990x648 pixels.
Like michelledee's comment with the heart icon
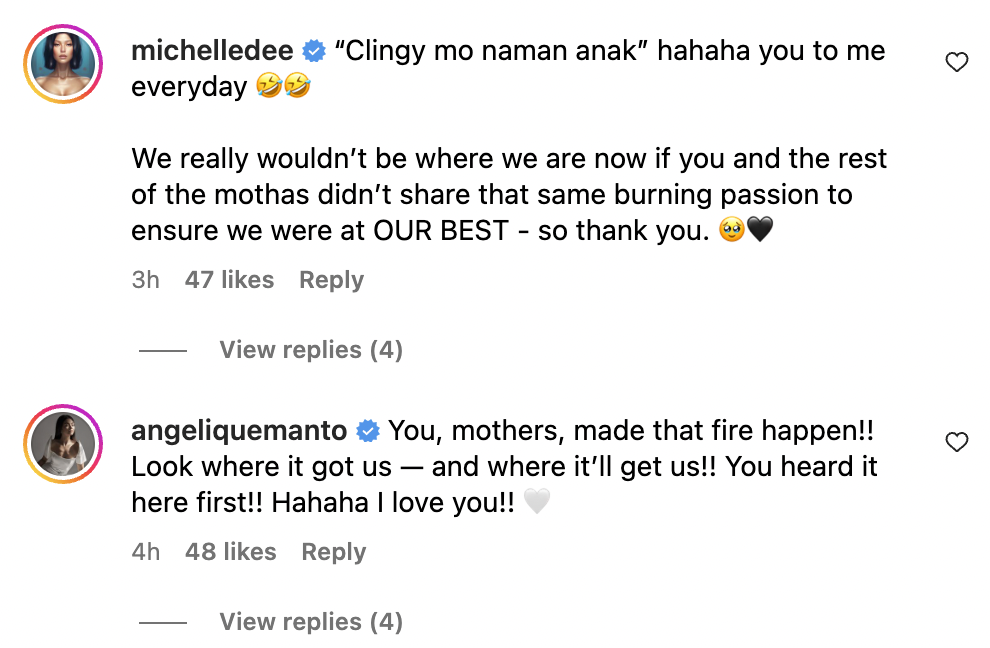point(956,61)
